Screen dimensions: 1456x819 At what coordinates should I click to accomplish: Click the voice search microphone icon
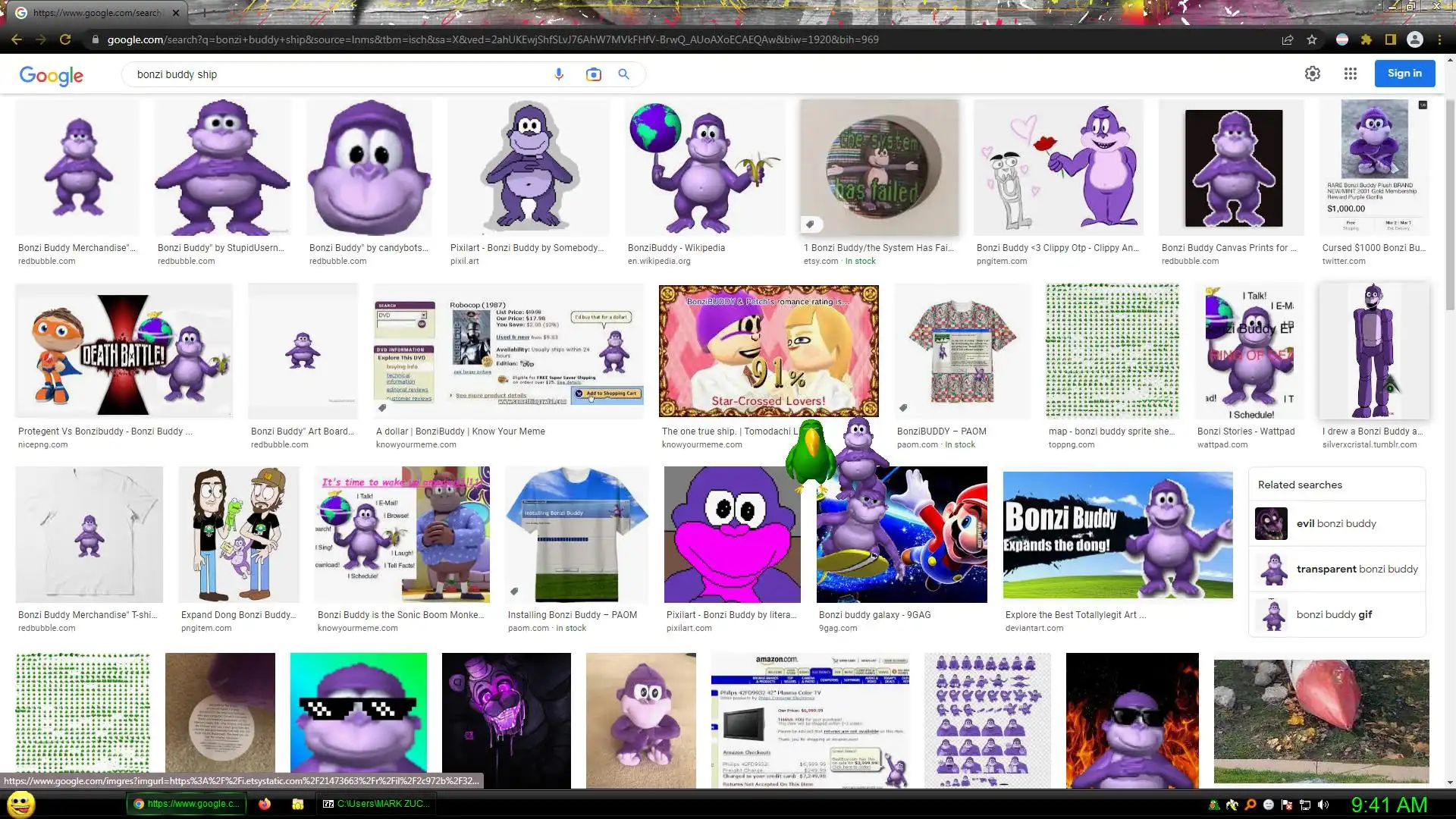click(559, 74)
